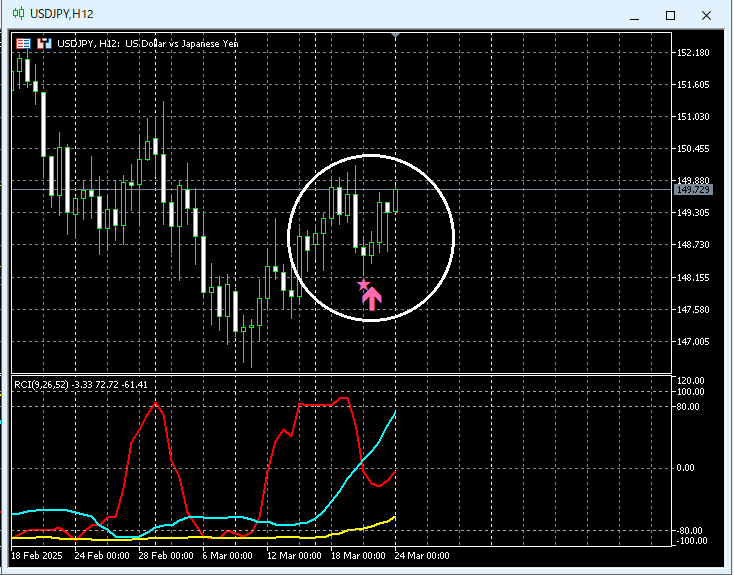Click the 148.730 price scale label
This screenshot has width=734, height=575.
pos(693,244)
